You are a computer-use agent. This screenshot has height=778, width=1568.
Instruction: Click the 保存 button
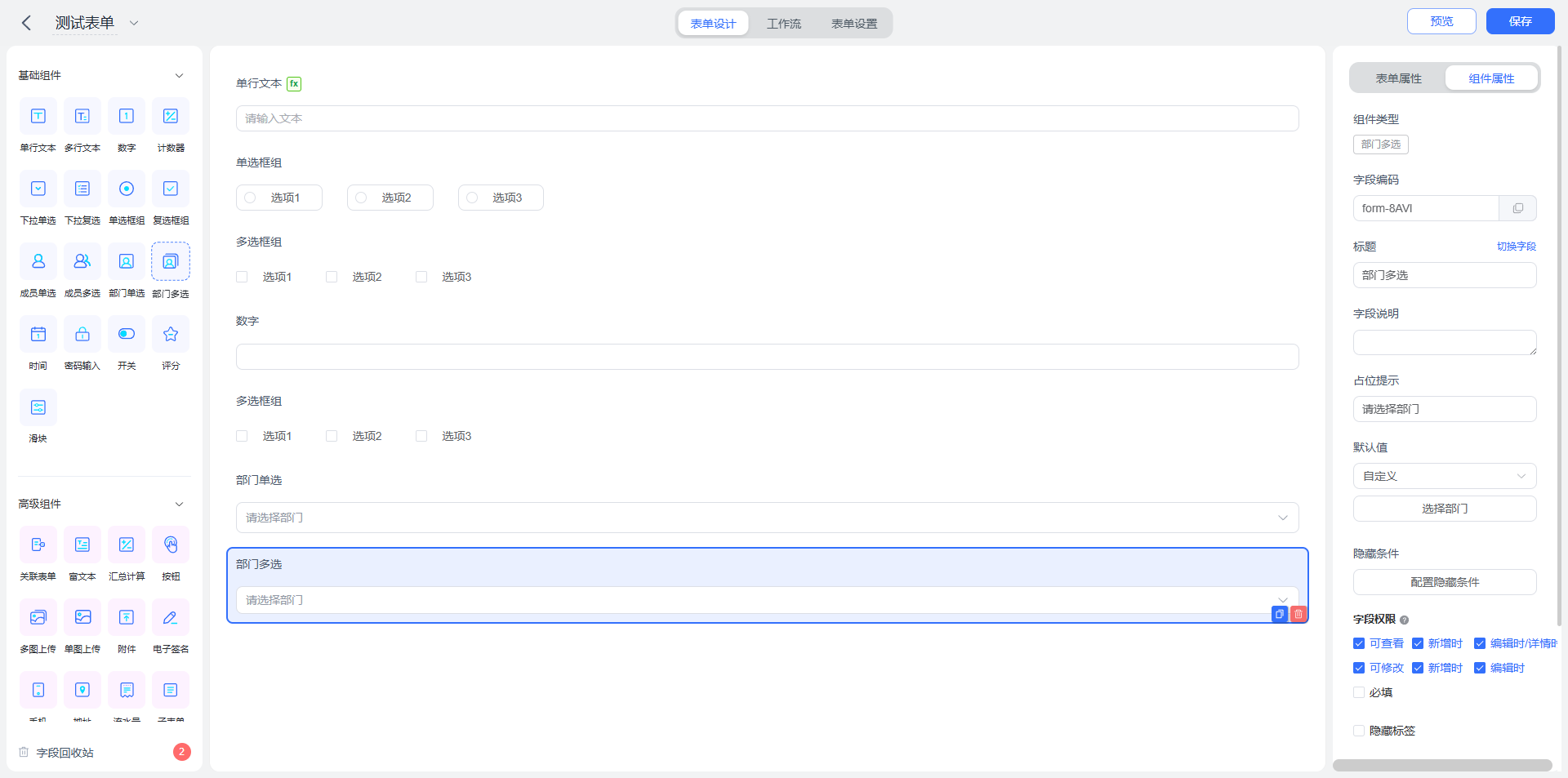click(1520, 21)
